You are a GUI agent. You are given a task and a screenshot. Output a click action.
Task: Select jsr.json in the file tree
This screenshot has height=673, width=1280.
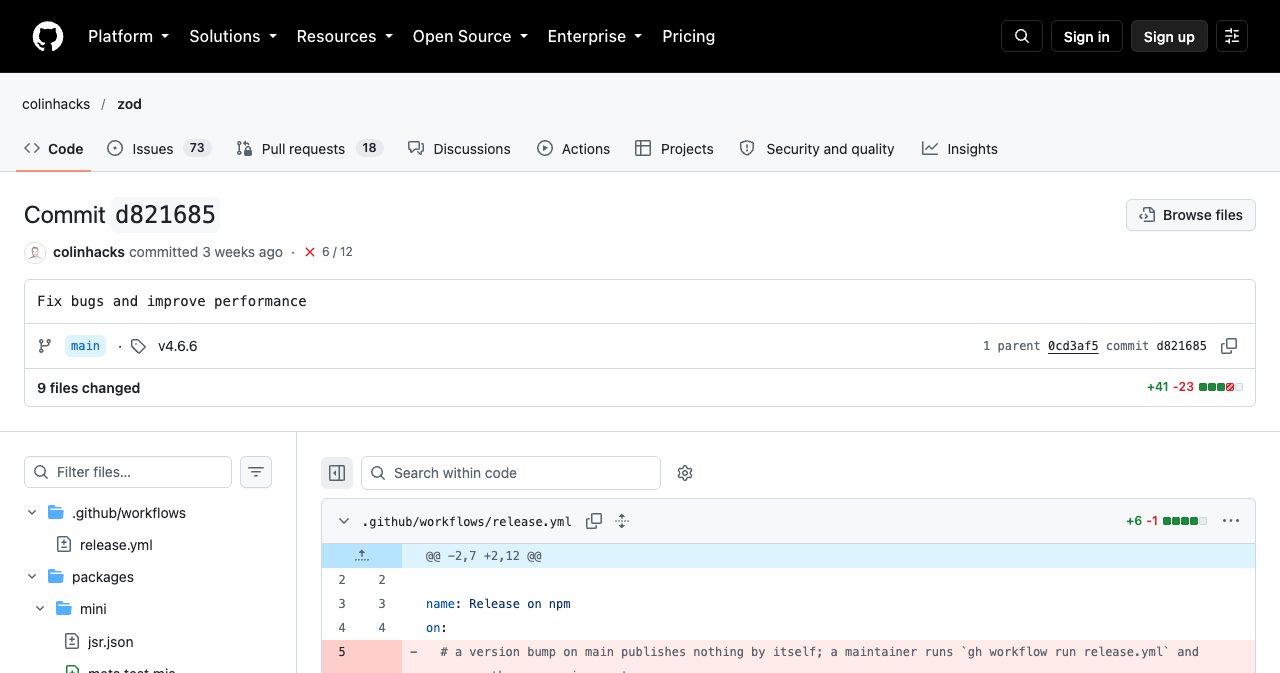point(110,641)
